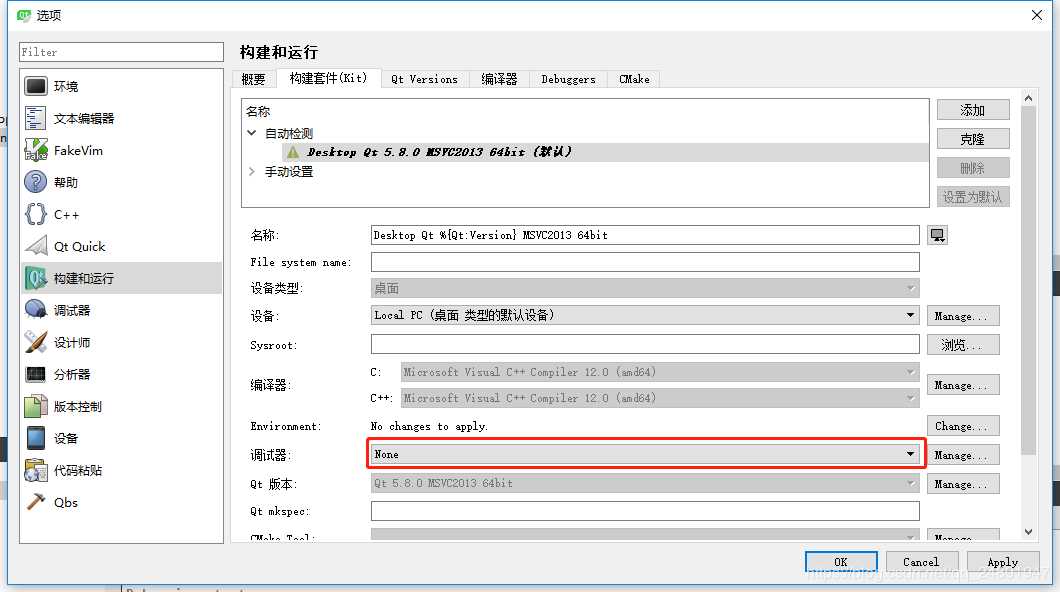Select the 帮助 question mark icon

point(36,182)
